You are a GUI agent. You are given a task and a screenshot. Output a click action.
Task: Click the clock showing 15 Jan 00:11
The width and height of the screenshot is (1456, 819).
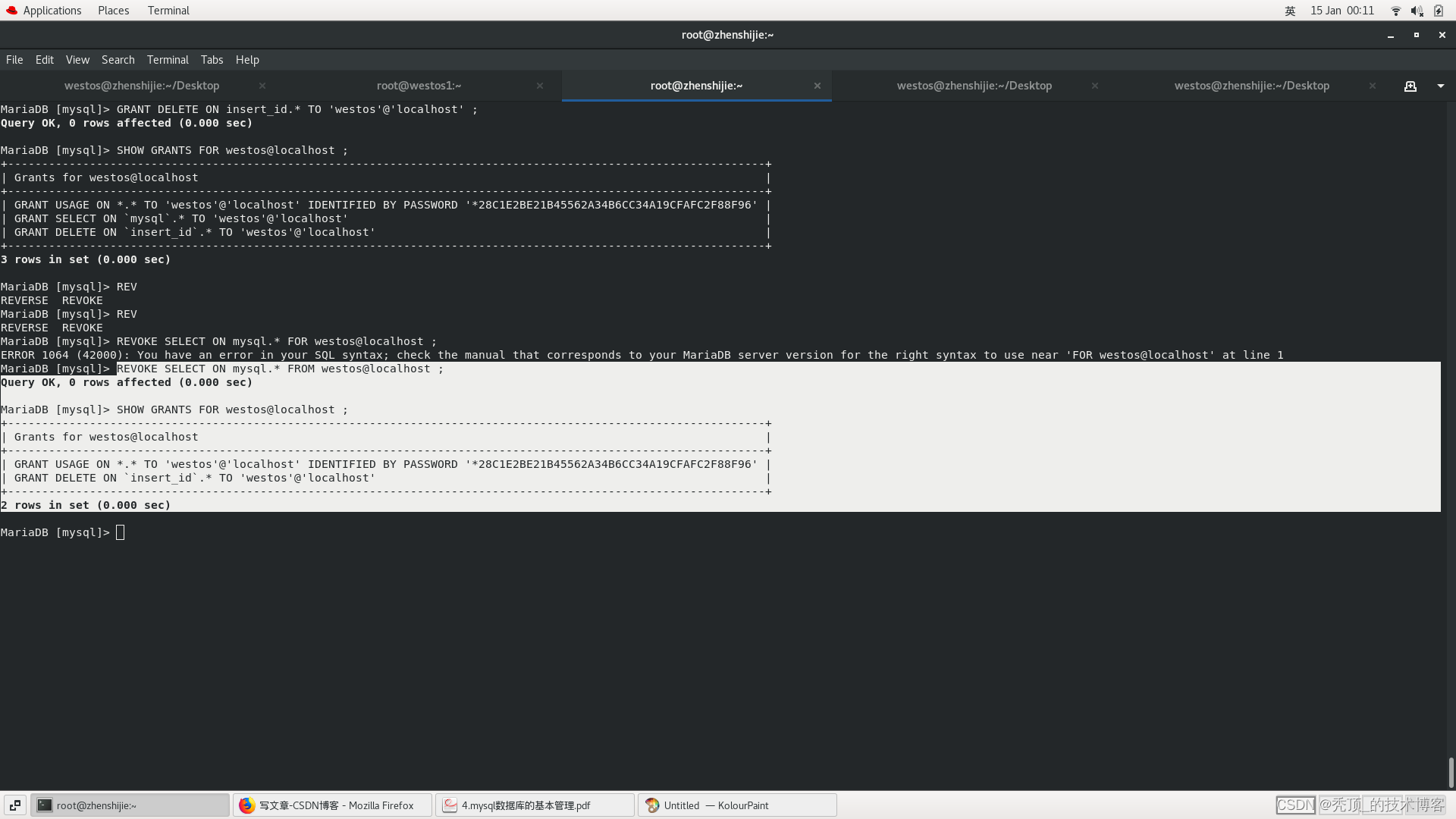click(1341, 11)
